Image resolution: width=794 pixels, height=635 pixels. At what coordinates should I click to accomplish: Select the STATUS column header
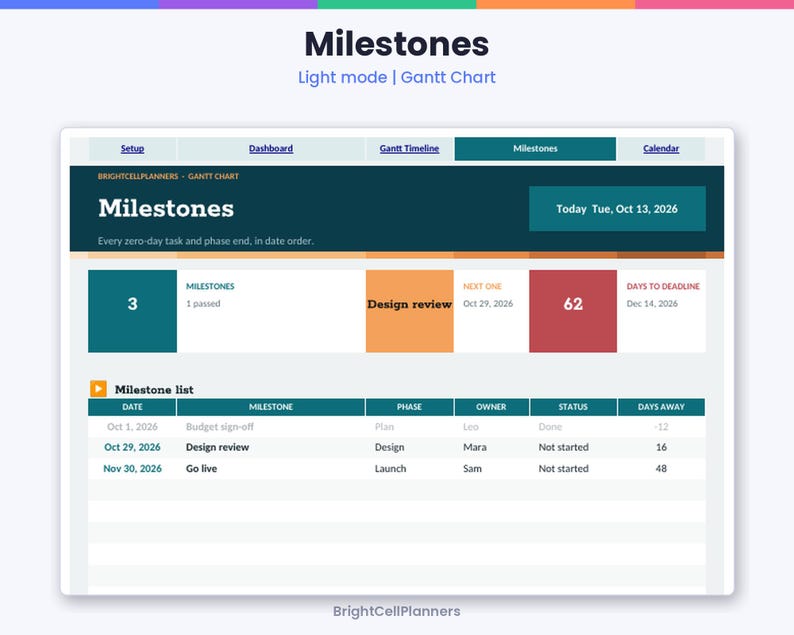coord(573,407)
